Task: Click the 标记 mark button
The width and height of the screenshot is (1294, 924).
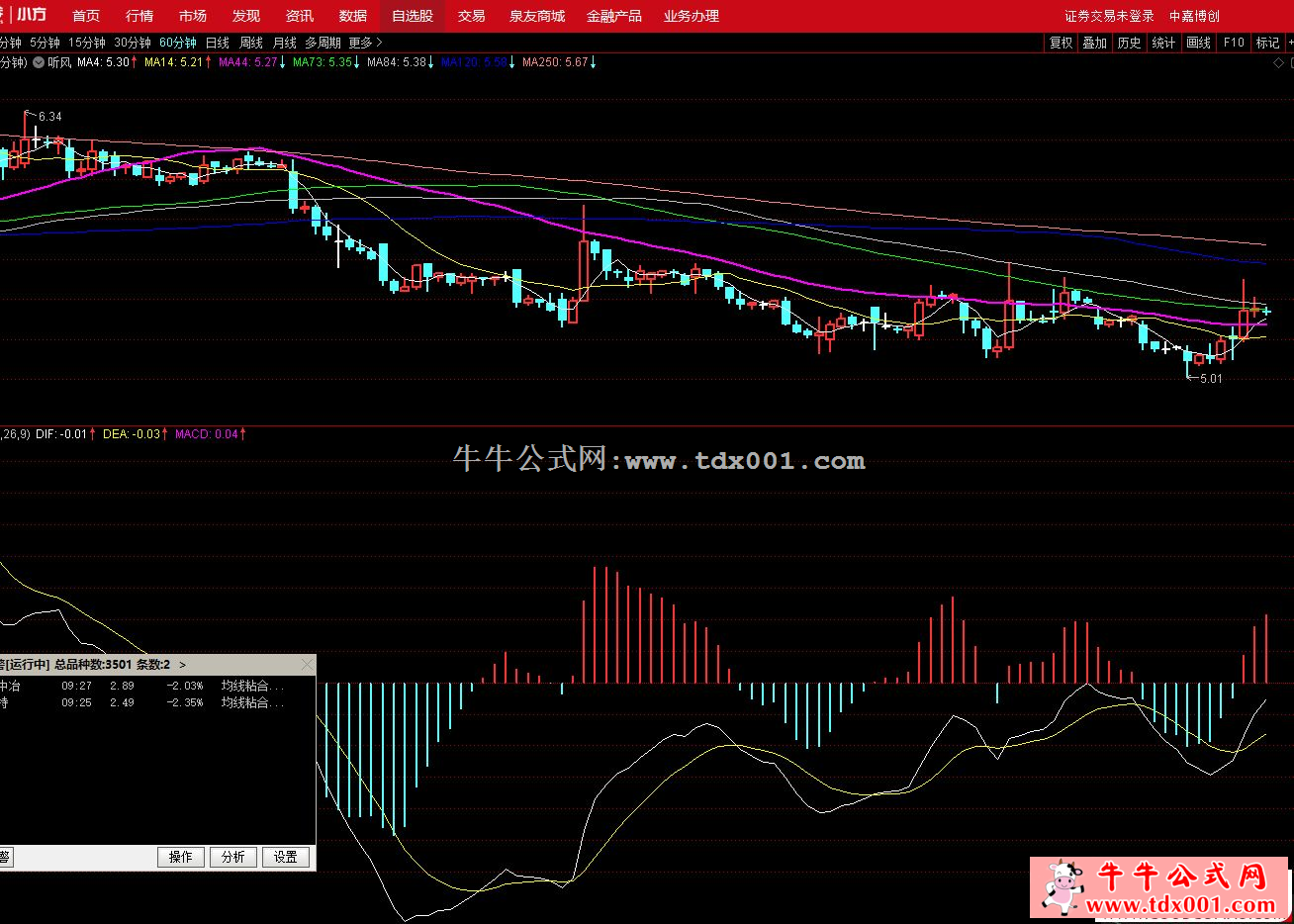Action: click(x=1267, y=43)
